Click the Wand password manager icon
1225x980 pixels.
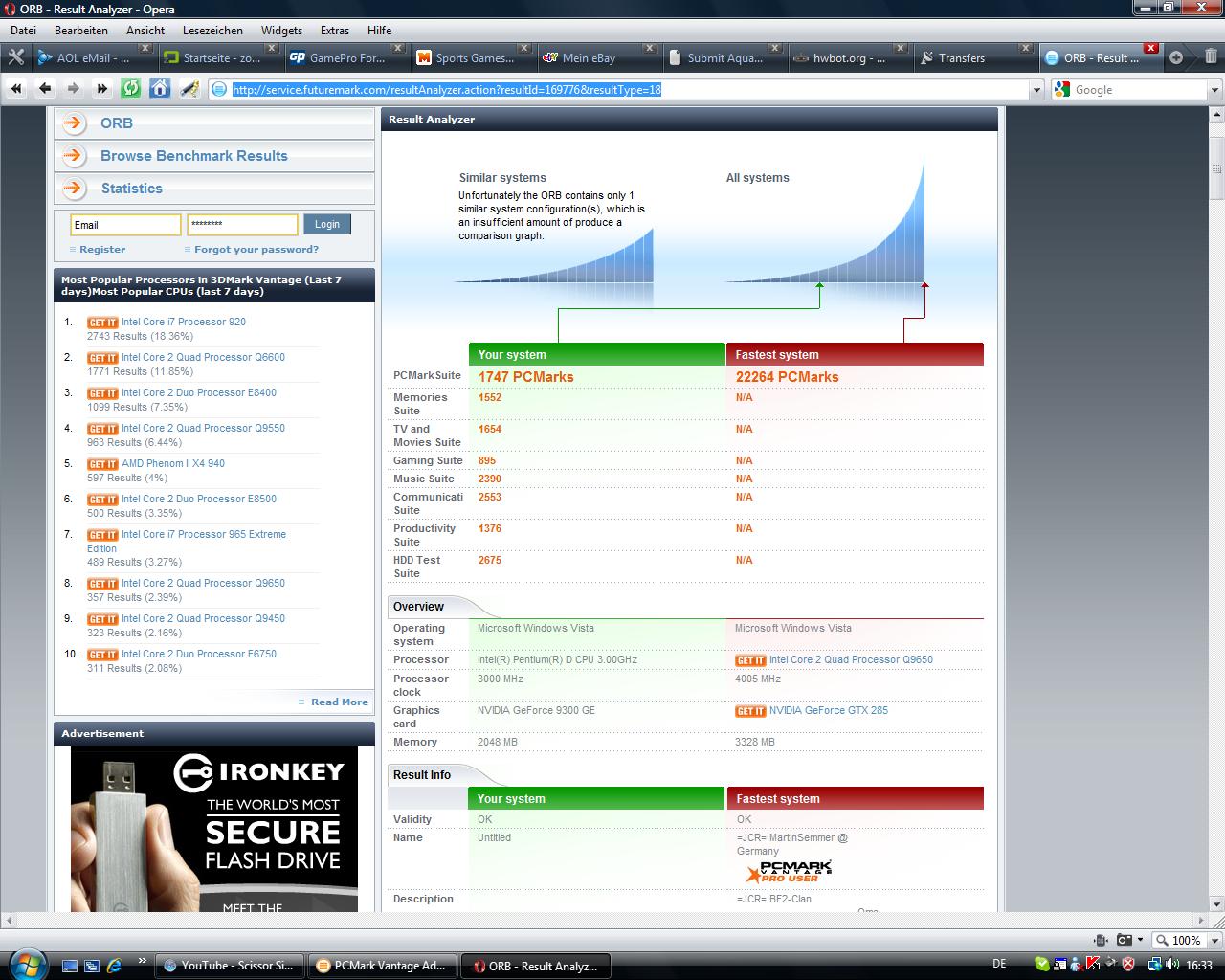[x=189, y=89]
